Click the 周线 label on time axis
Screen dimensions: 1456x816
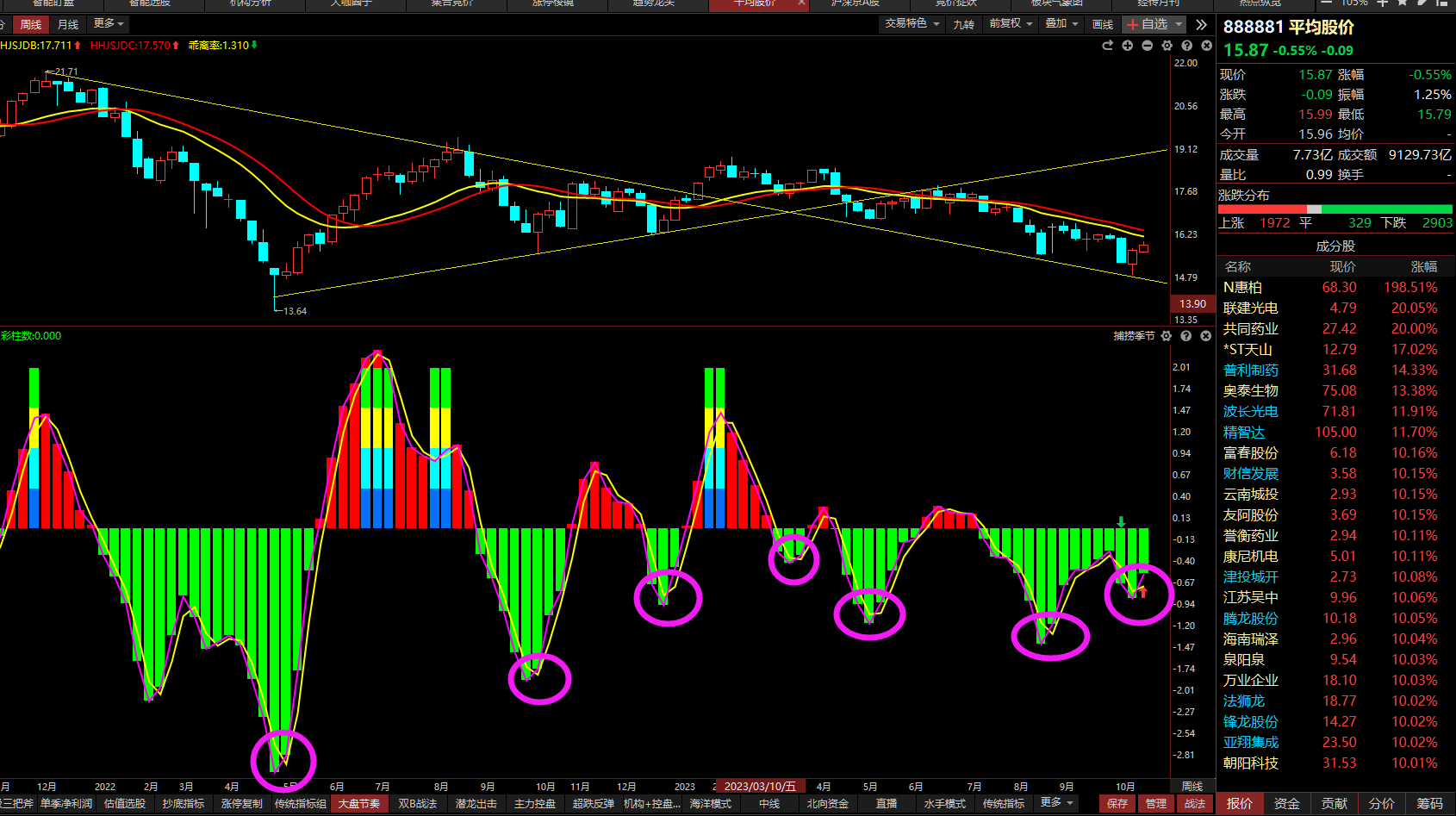[1192, 786]
